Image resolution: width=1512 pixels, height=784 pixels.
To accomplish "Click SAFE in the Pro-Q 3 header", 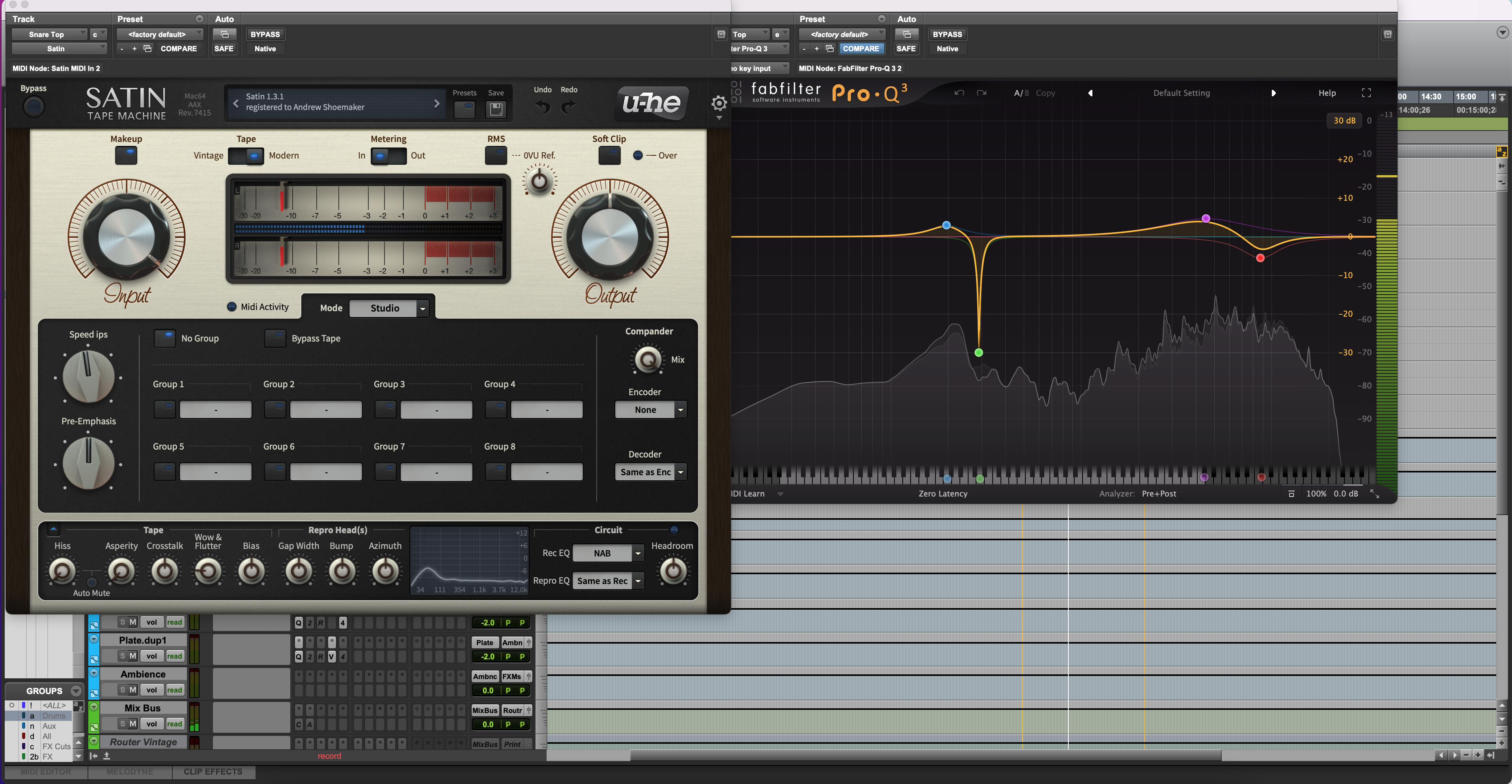I will 906,49.
